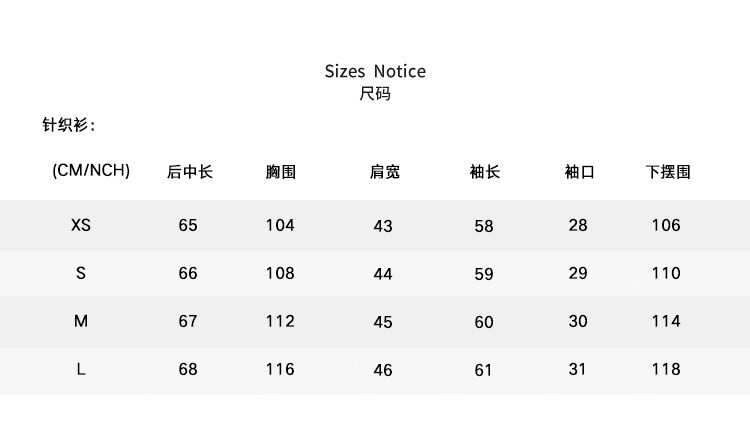The width and height of the screenshot is (750, 439).
Task: Select the L hem value 118
Action: [x=666, y=369]
